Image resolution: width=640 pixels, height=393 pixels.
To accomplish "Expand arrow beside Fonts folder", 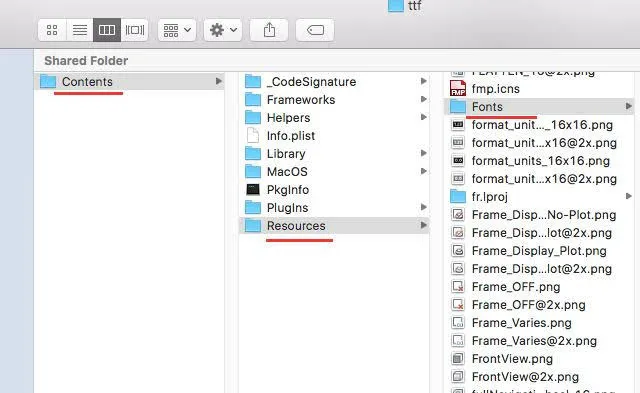I will click(x=629, y=106).
